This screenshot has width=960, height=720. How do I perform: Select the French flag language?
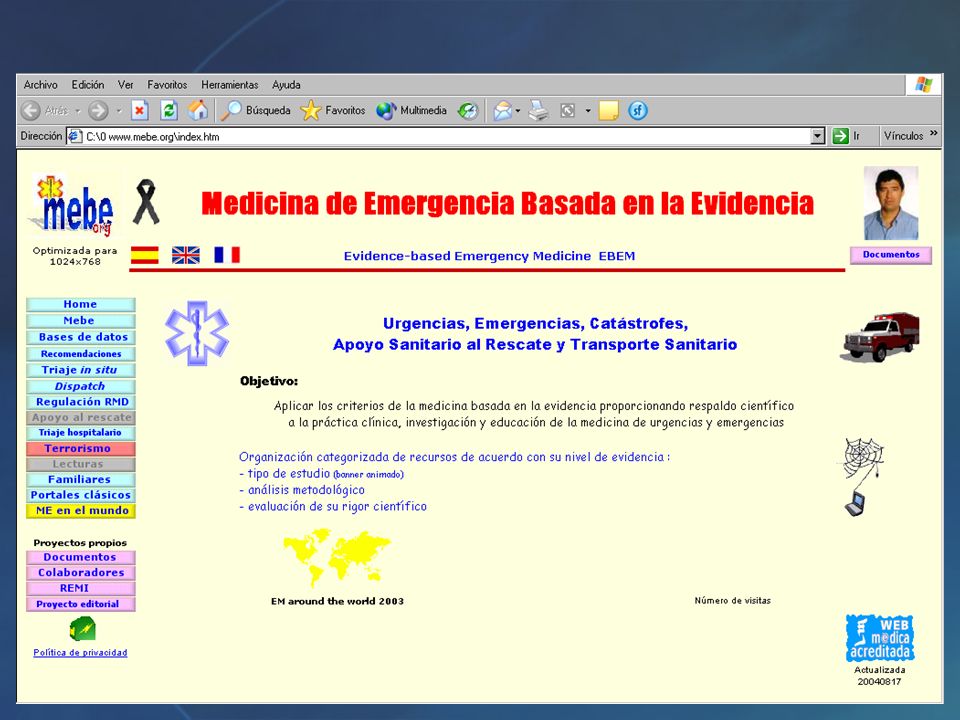(227, 255)
